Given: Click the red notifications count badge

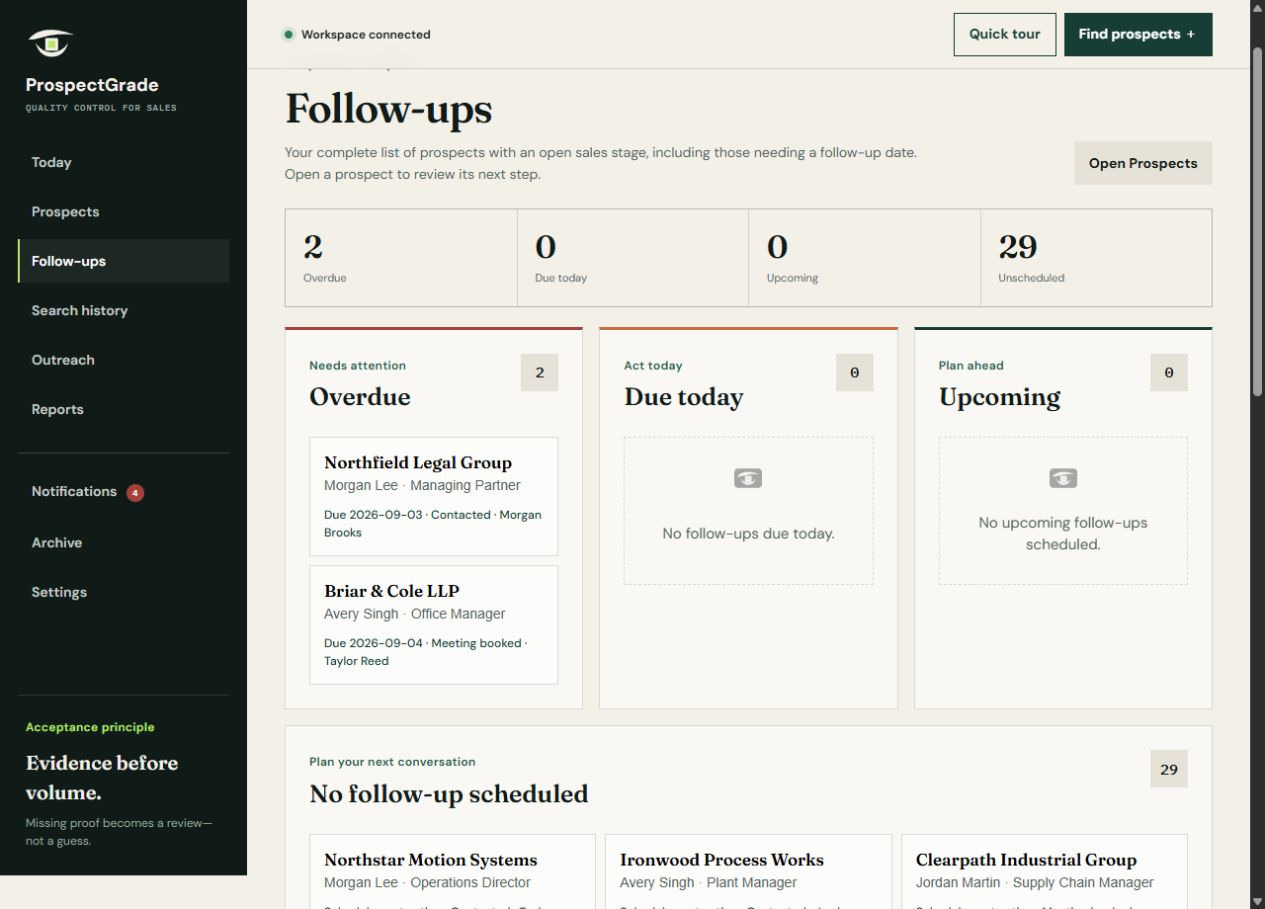Looking at the screenshot, I should pos(135,492).
